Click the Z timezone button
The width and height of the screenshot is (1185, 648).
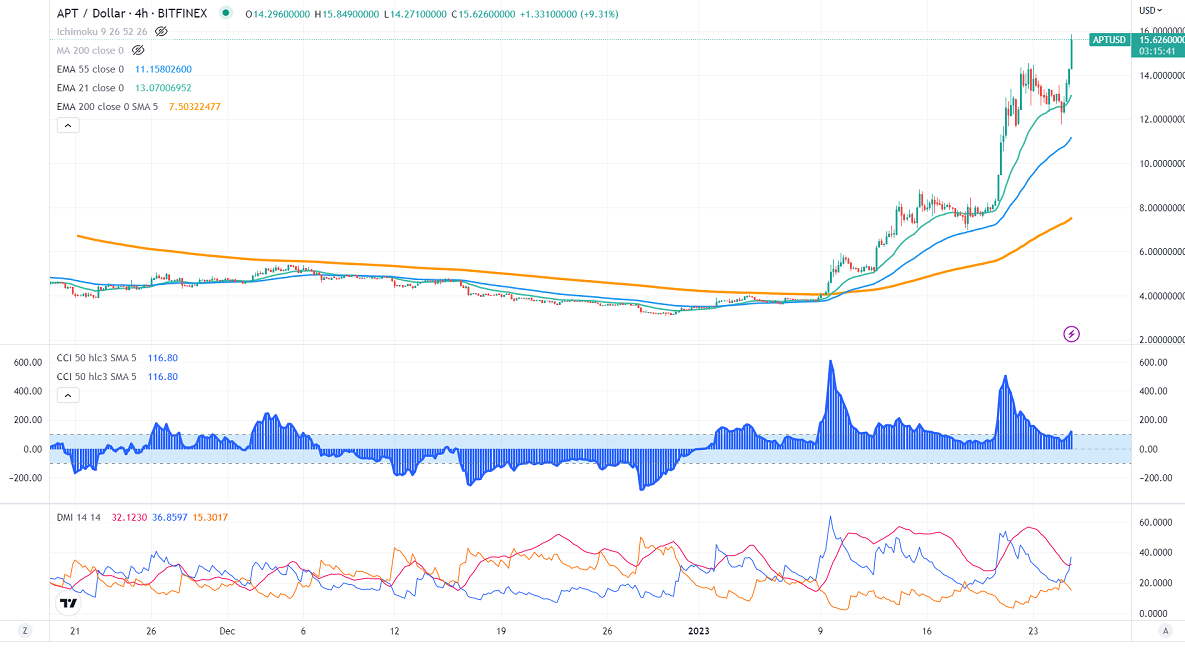click(x=25, y=631)
